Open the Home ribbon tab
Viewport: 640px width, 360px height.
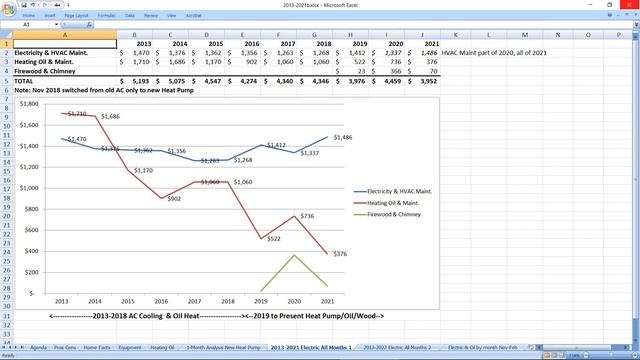[x=29, y=16]
